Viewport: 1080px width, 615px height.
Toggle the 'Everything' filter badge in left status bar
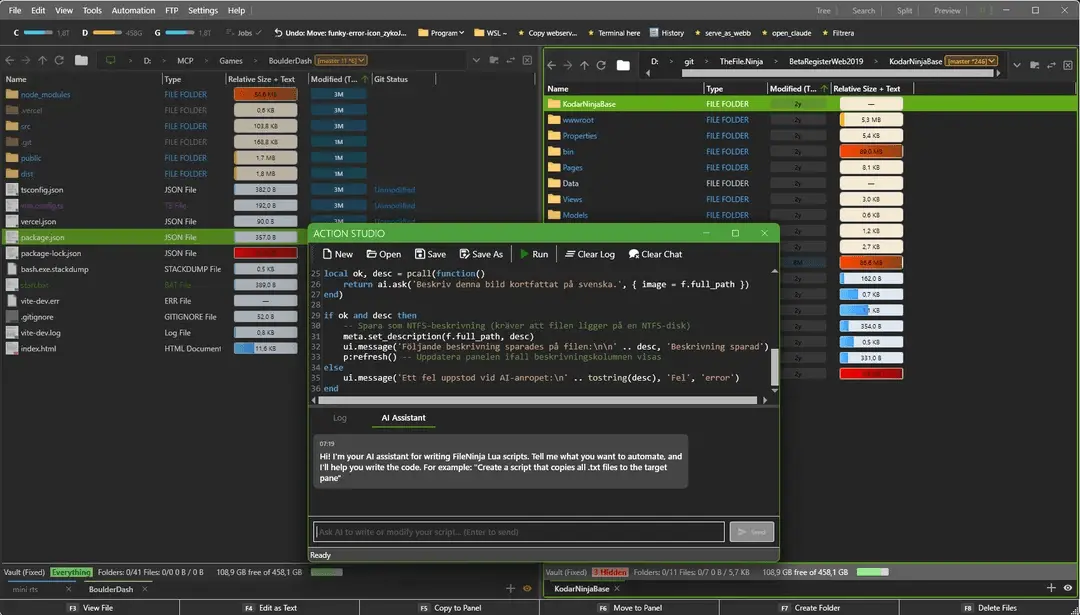tap(70, 572)
